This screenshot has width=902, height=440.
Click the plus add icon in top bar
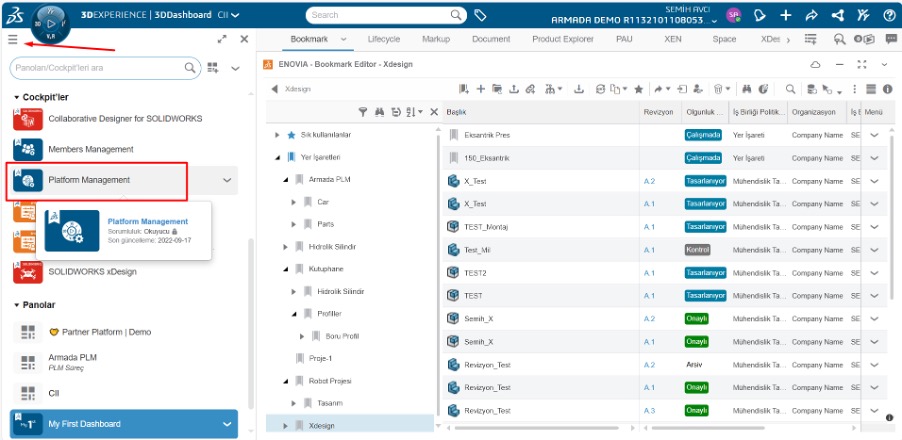click(786, 16)
